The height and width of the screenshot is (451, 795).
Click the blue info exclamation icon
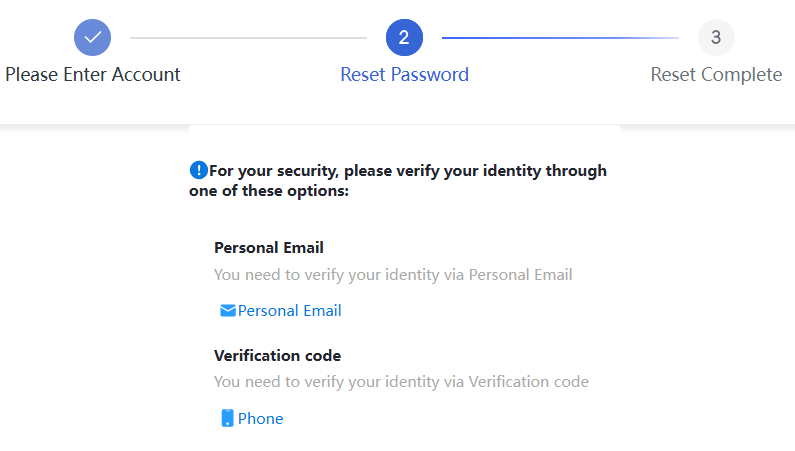click(198, 170)
